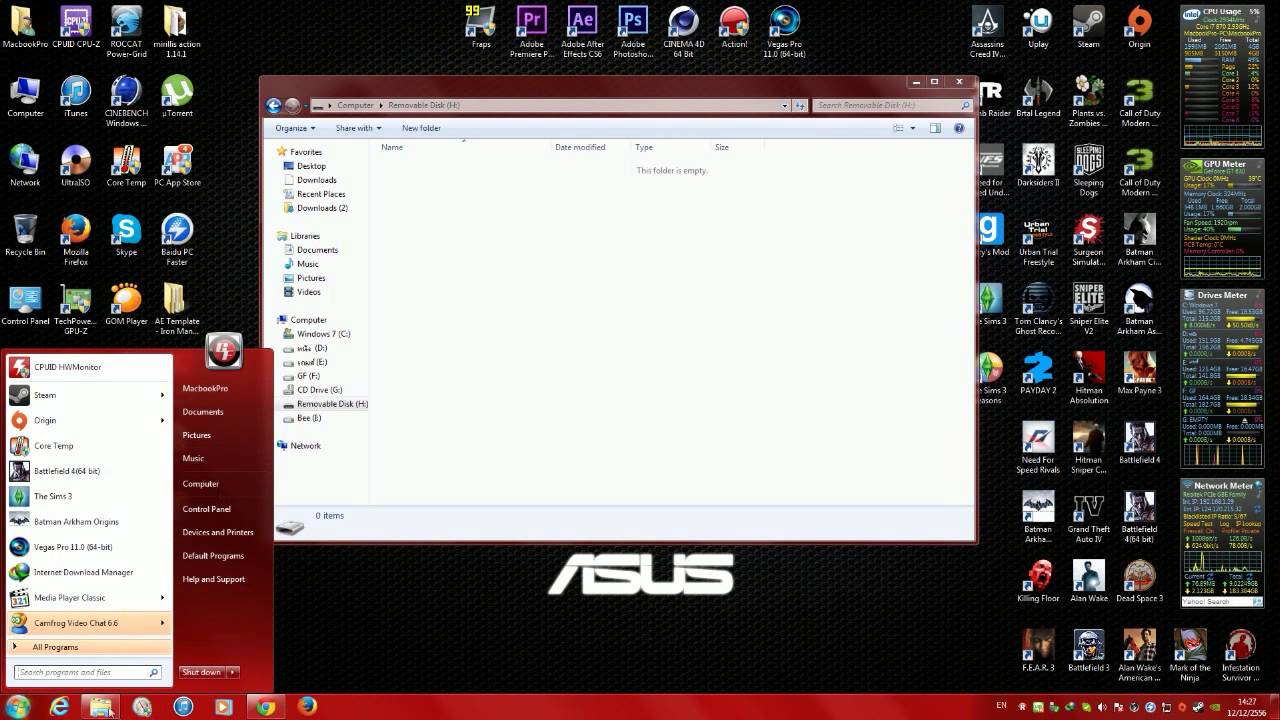Click the Windows Start orb

coord(18,707)
